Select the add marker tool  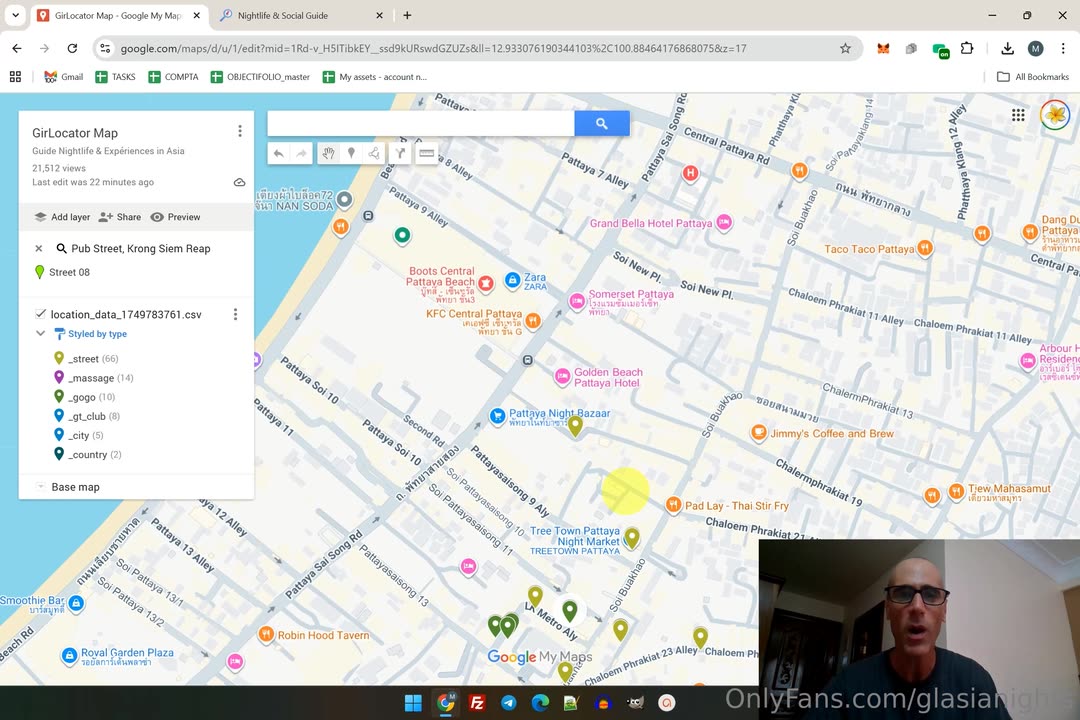click(x=351, y=154)
